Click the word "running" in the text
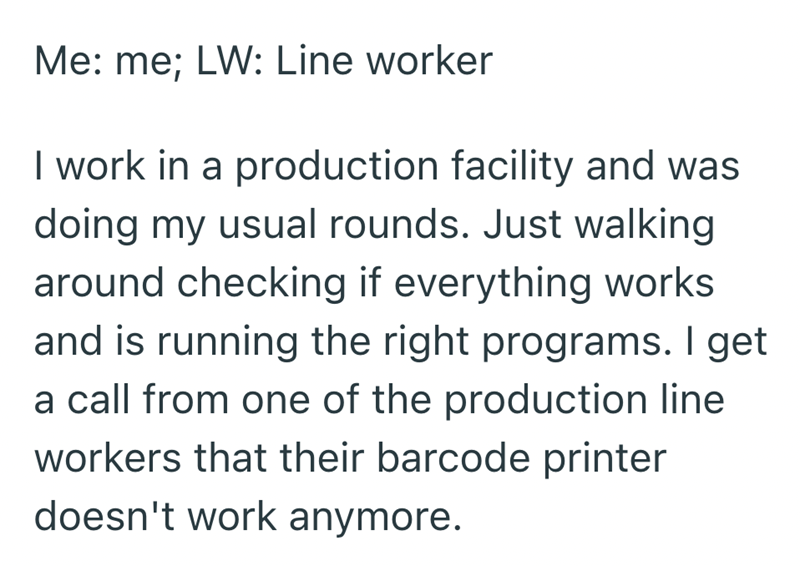The image size is (800, 566). [176, 342]
